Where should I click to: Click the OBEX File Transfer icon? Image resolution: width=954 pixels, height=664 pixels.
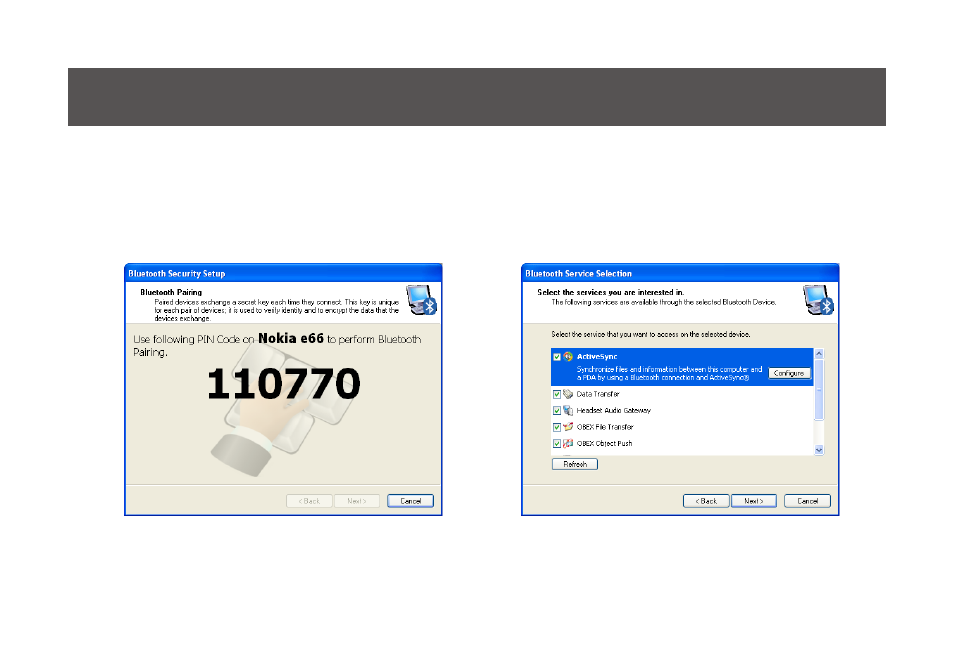(568, 427)
